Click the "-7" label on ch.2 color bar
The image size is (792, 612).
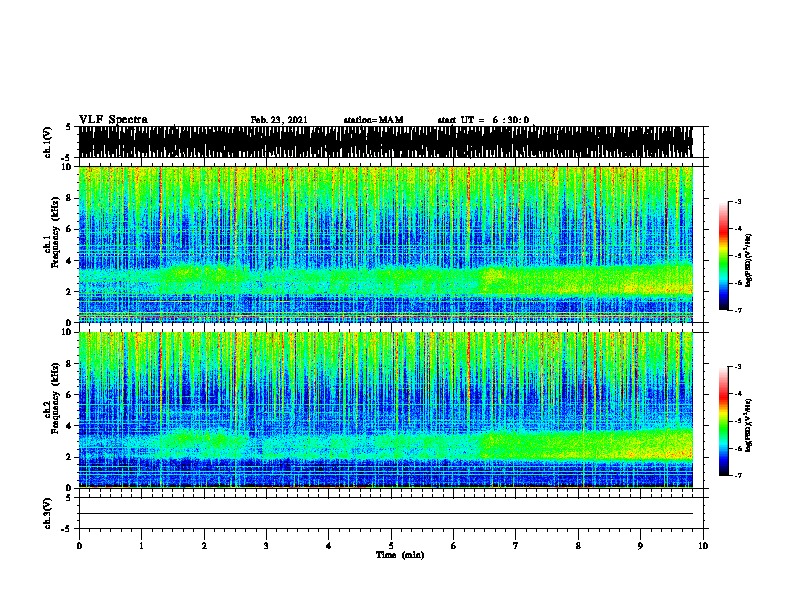tap(738, 475)
